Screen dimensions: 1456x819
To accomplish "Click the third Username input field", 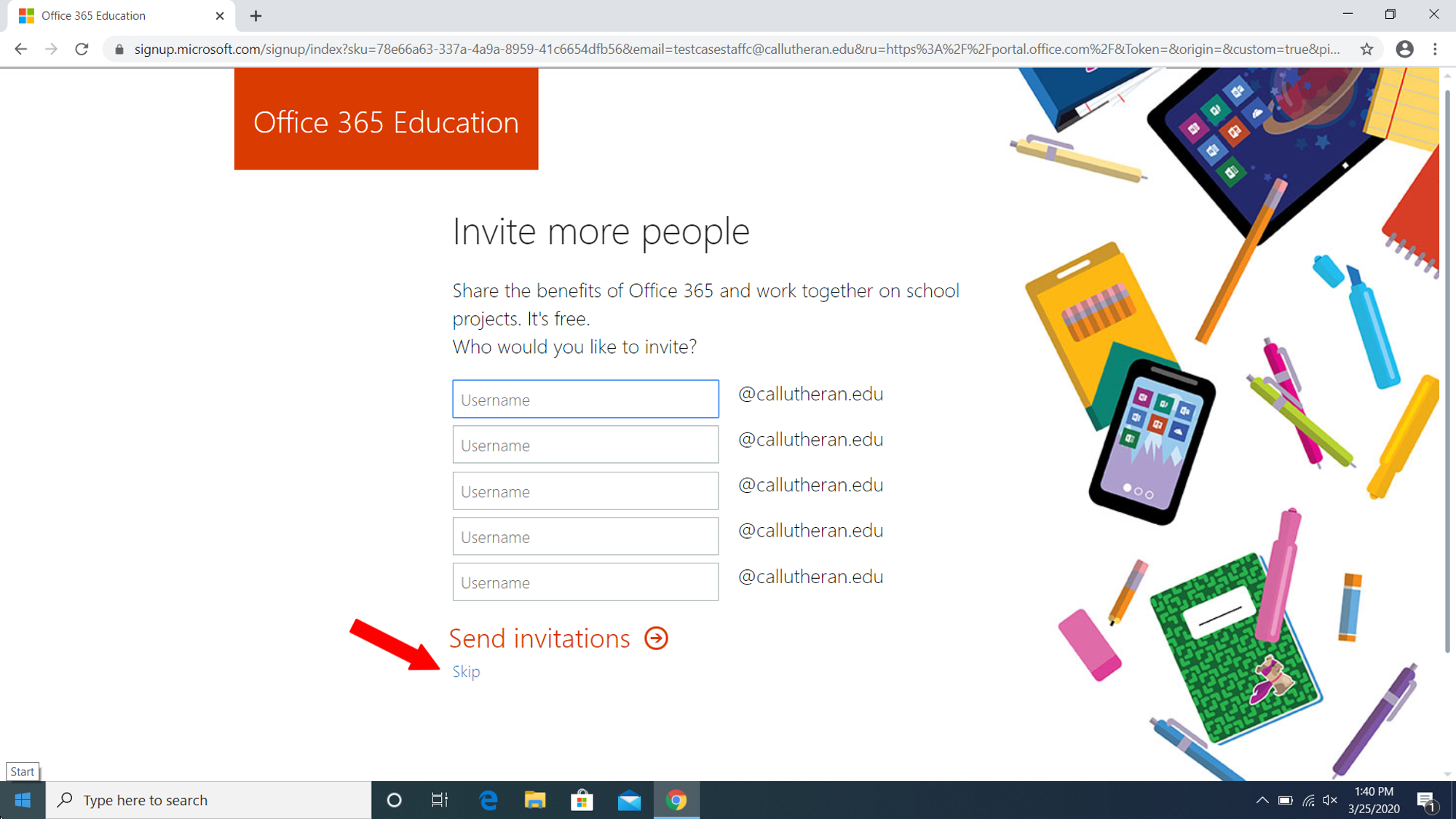I will point(585,491).
